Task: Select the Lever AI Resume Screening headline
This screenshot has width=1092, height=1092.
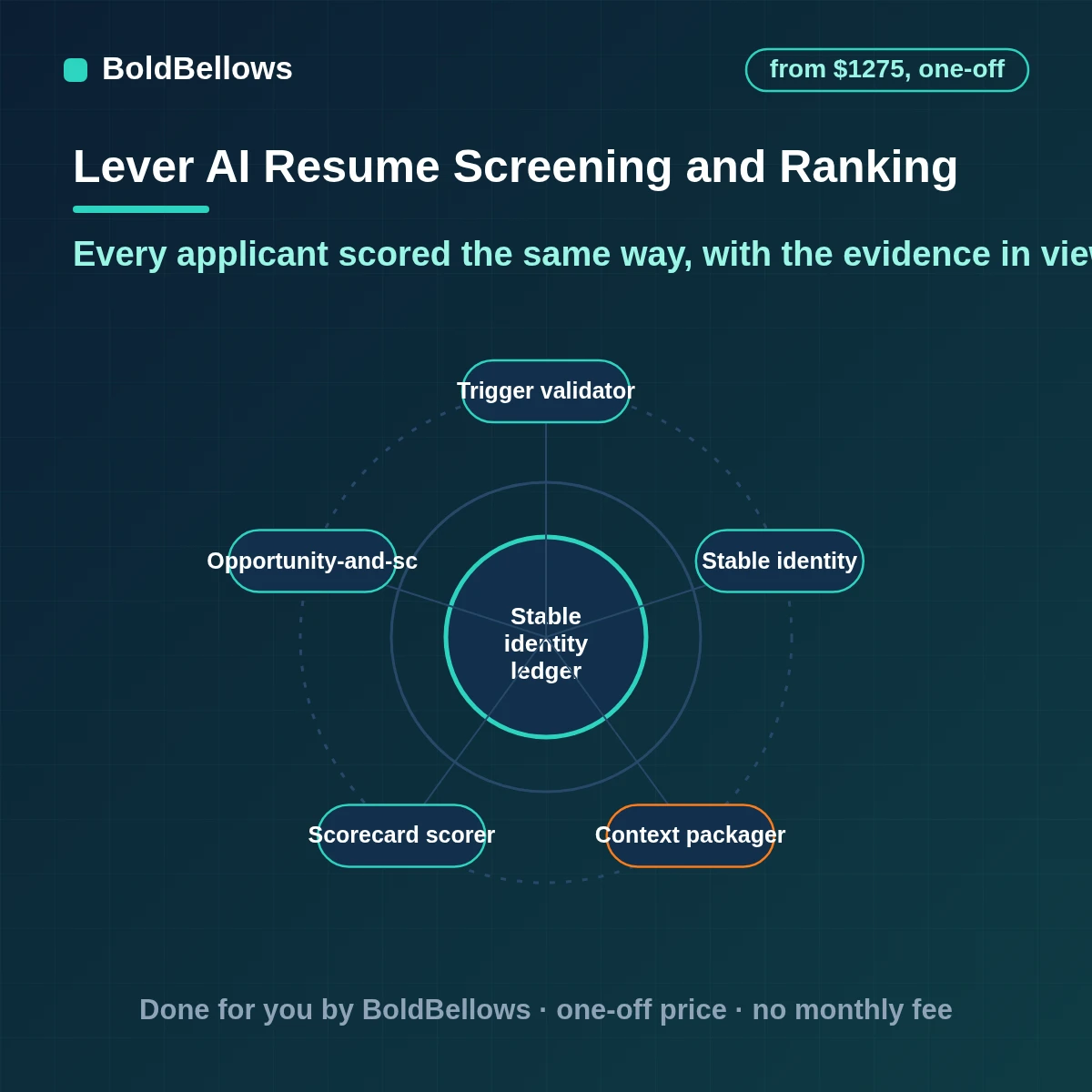Action: pyautogui.click(x=515, y=167)
